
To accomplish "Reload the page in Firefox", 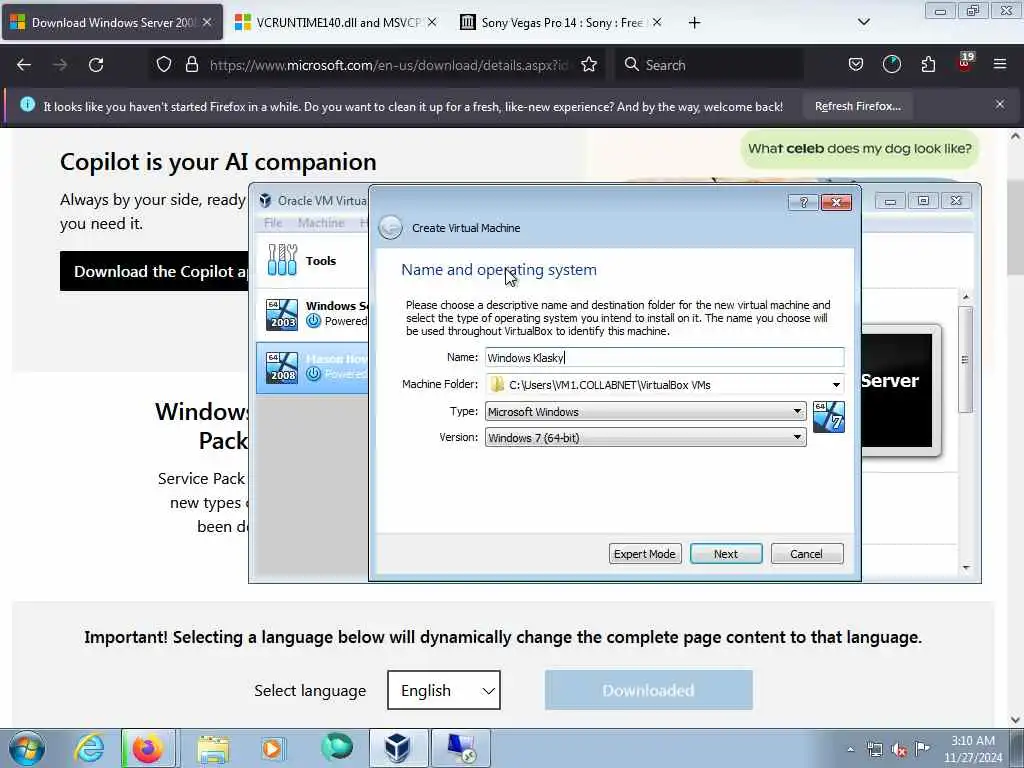I will (x=96, y=65).
